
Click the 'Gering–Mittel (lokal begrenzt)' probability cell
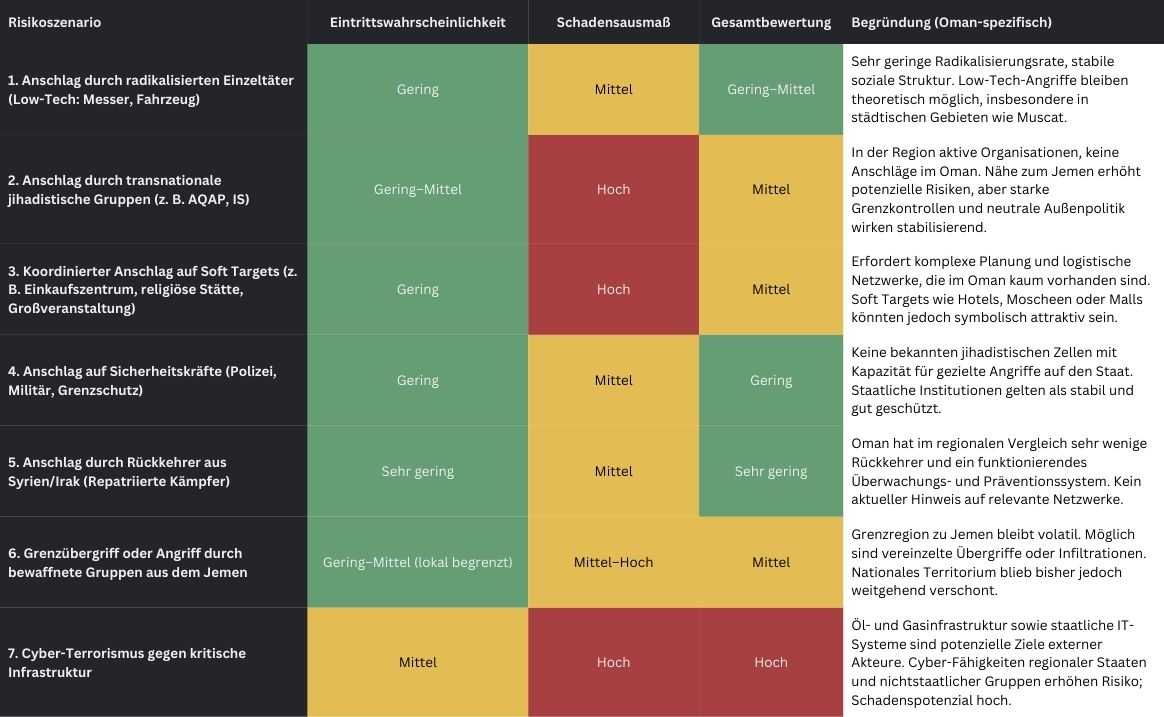pos(417,562)
